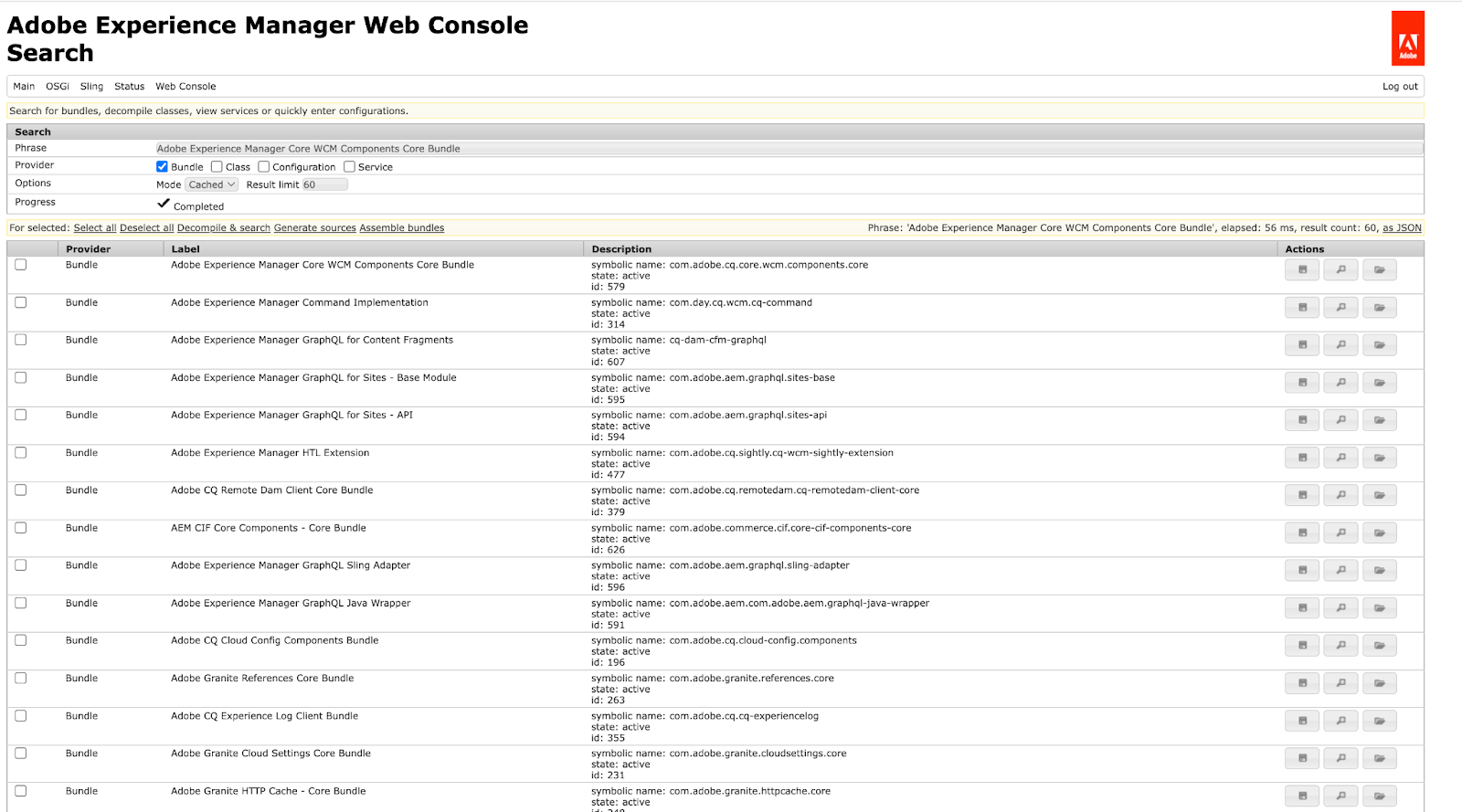1462x812 pixels.
Task: Click magnifier icon for GraphQL Sites Base Module
Action: (1340, 383)
